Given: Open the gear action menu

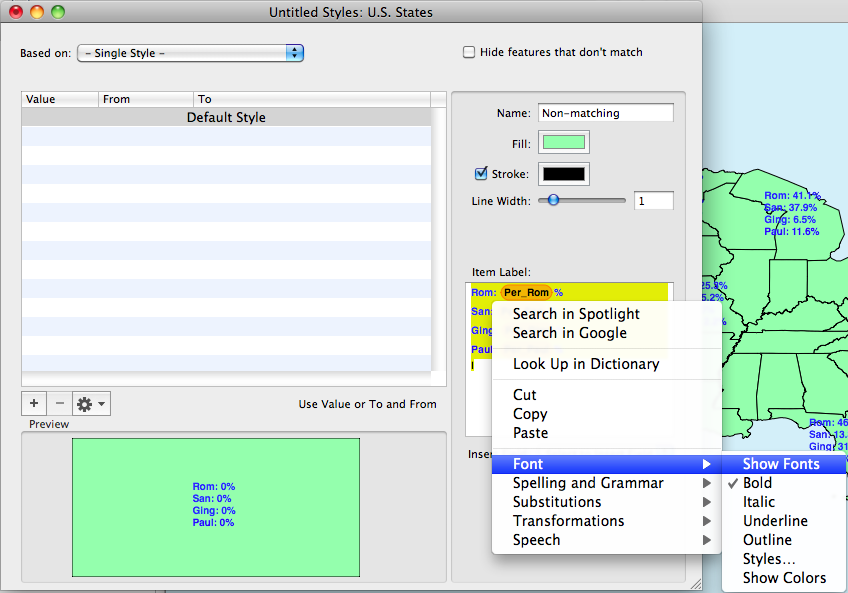Looking at the screenshot, I should [x=90, y=403].
